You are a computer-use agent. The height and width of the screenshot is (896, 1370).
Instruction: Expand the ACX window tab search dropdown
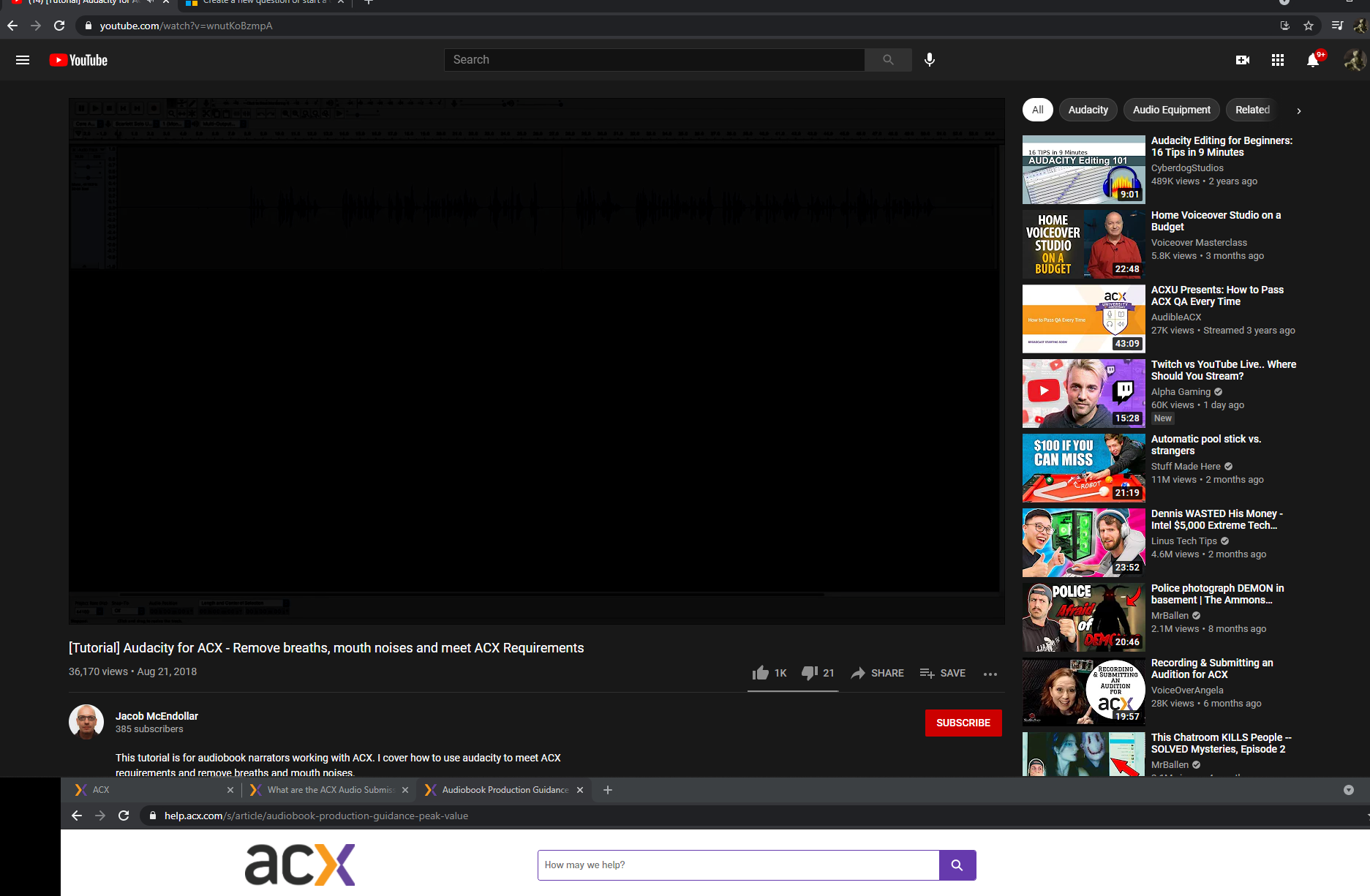pyautogui.click(x=1349, y=790)
